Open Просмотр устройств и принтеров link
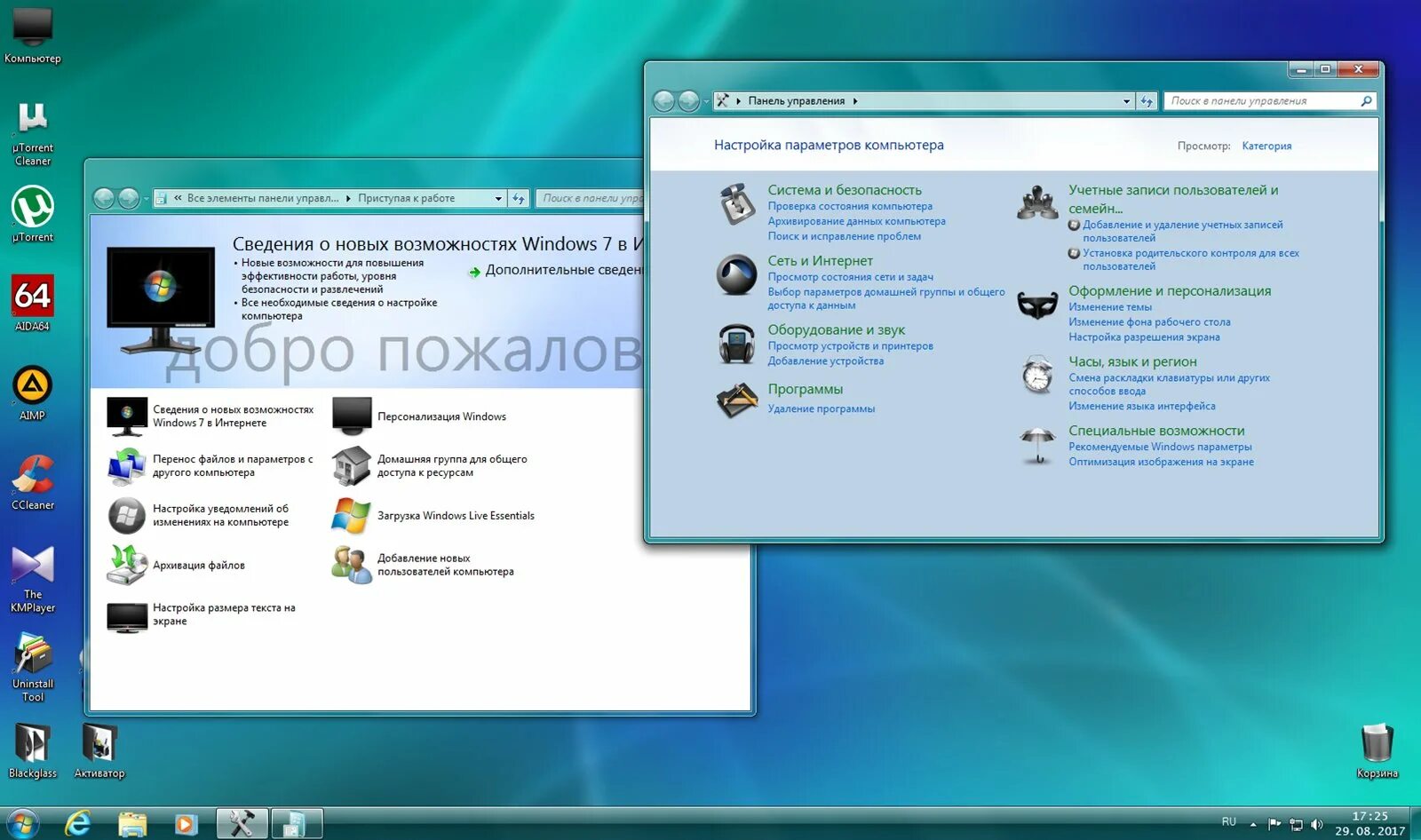Image resolution: width=1421 pixels, height=840 pixels. [850, 346]
